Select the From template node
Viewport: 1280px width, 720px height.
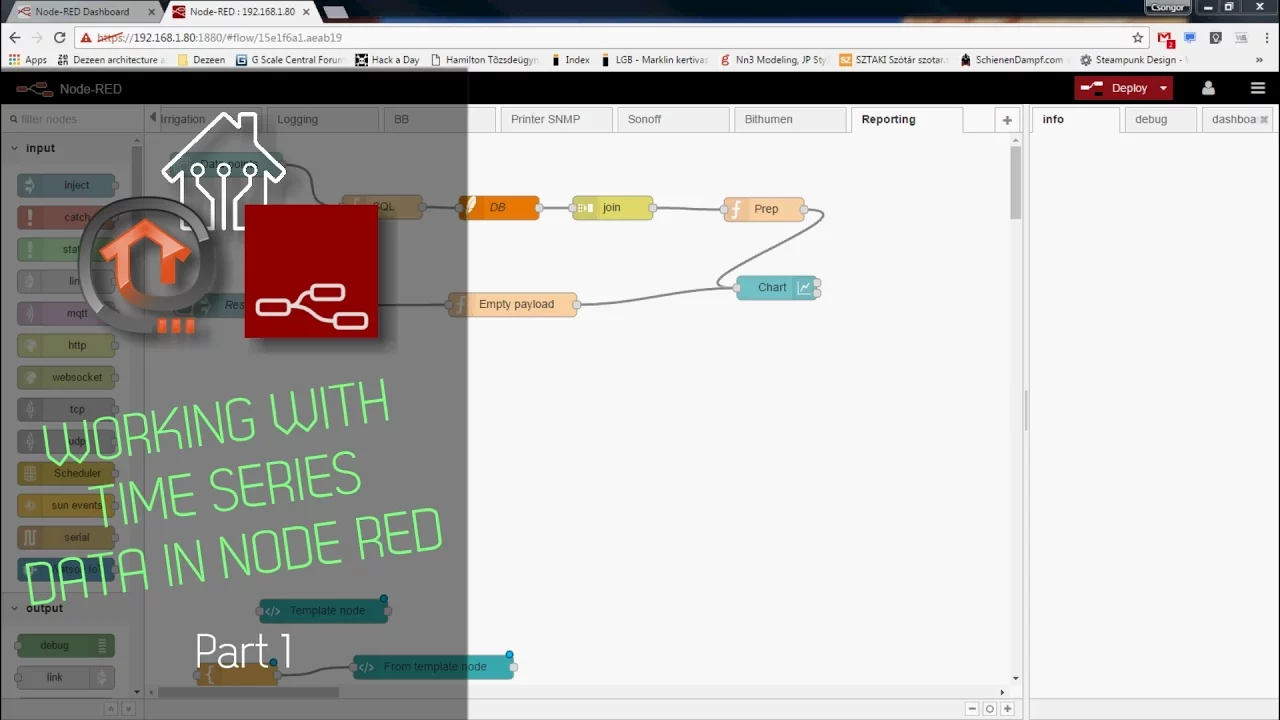coord(433,667)
